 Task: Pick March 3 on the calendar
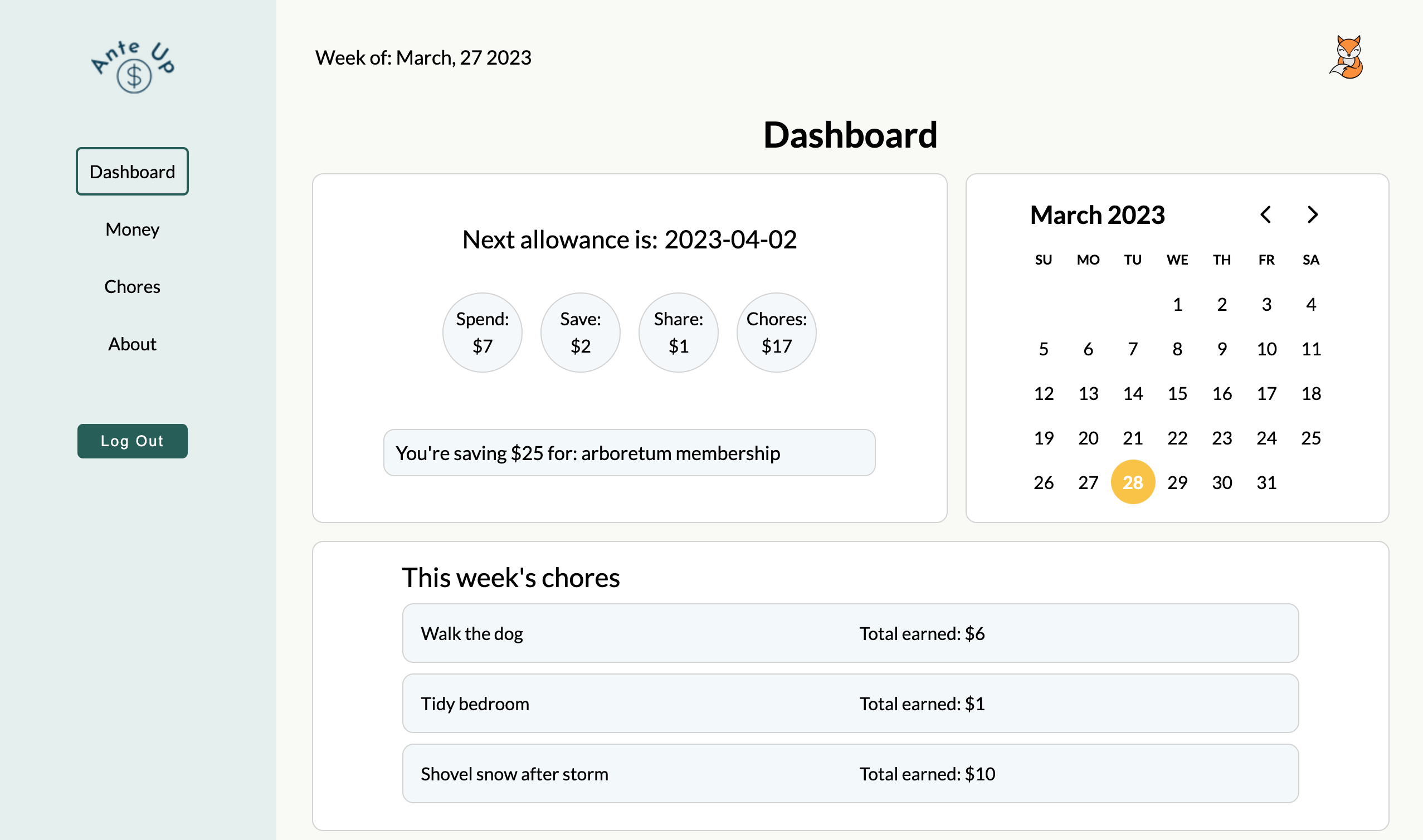1267,305
